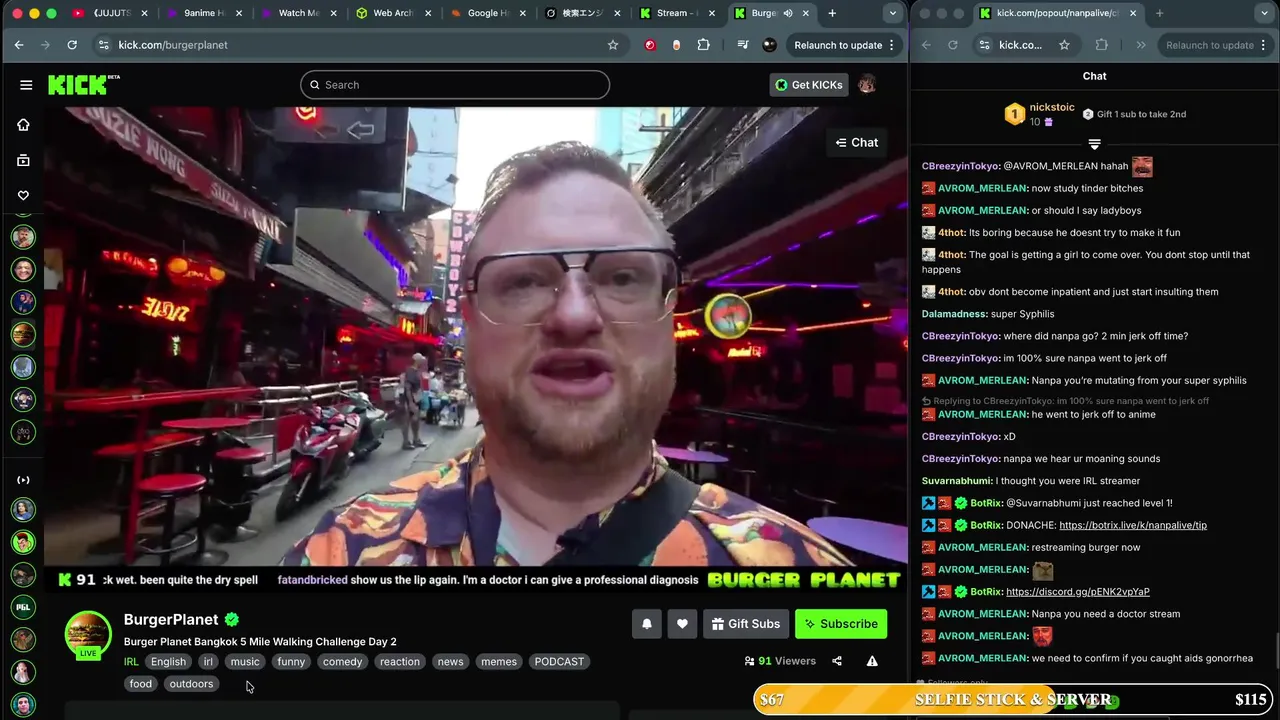Click the Get KICKs button
The width and height of the screenshot is (1280, 720).
tap(809, 85)
